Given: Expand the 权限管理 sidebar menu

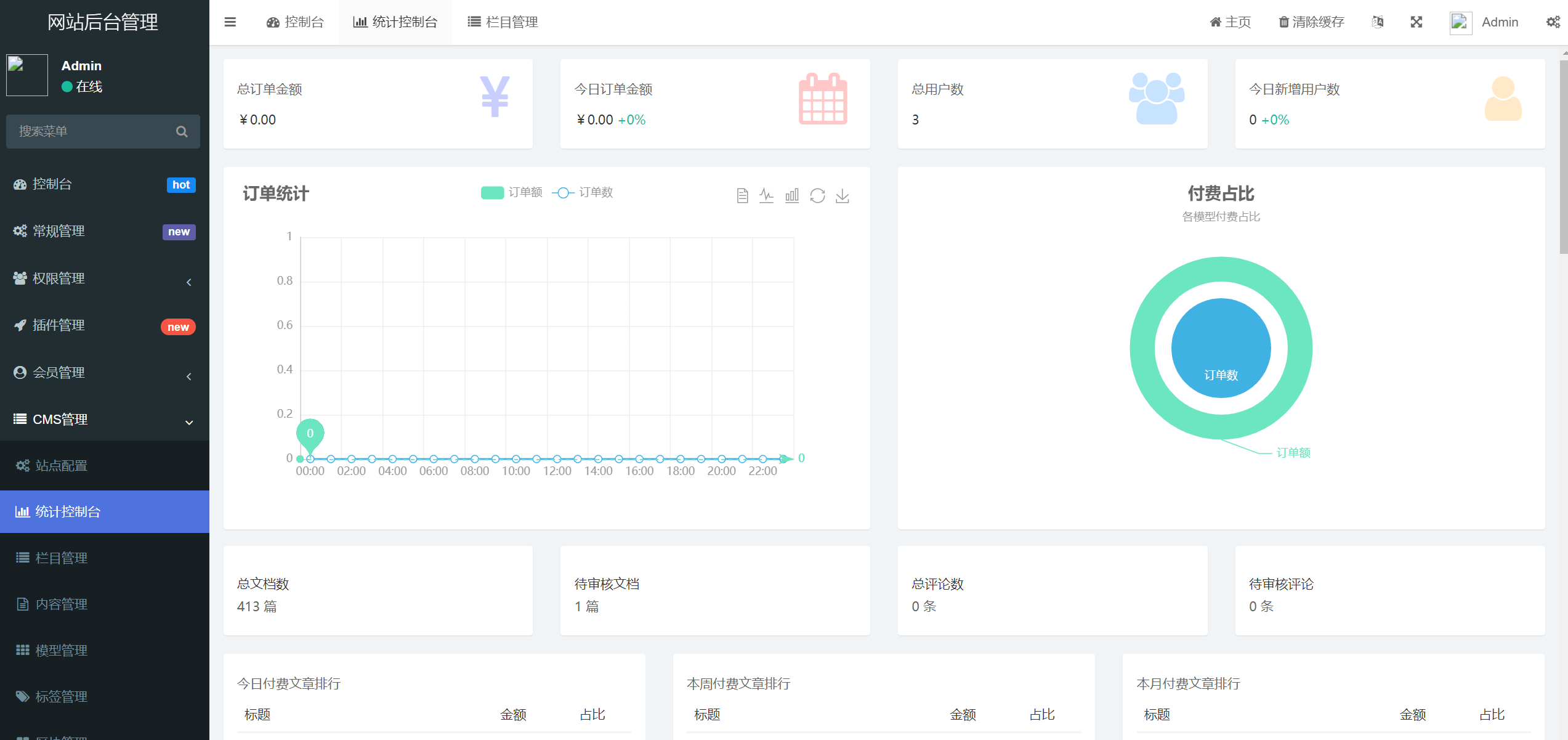Looking at the screenshot, I should tap(105, 279).
